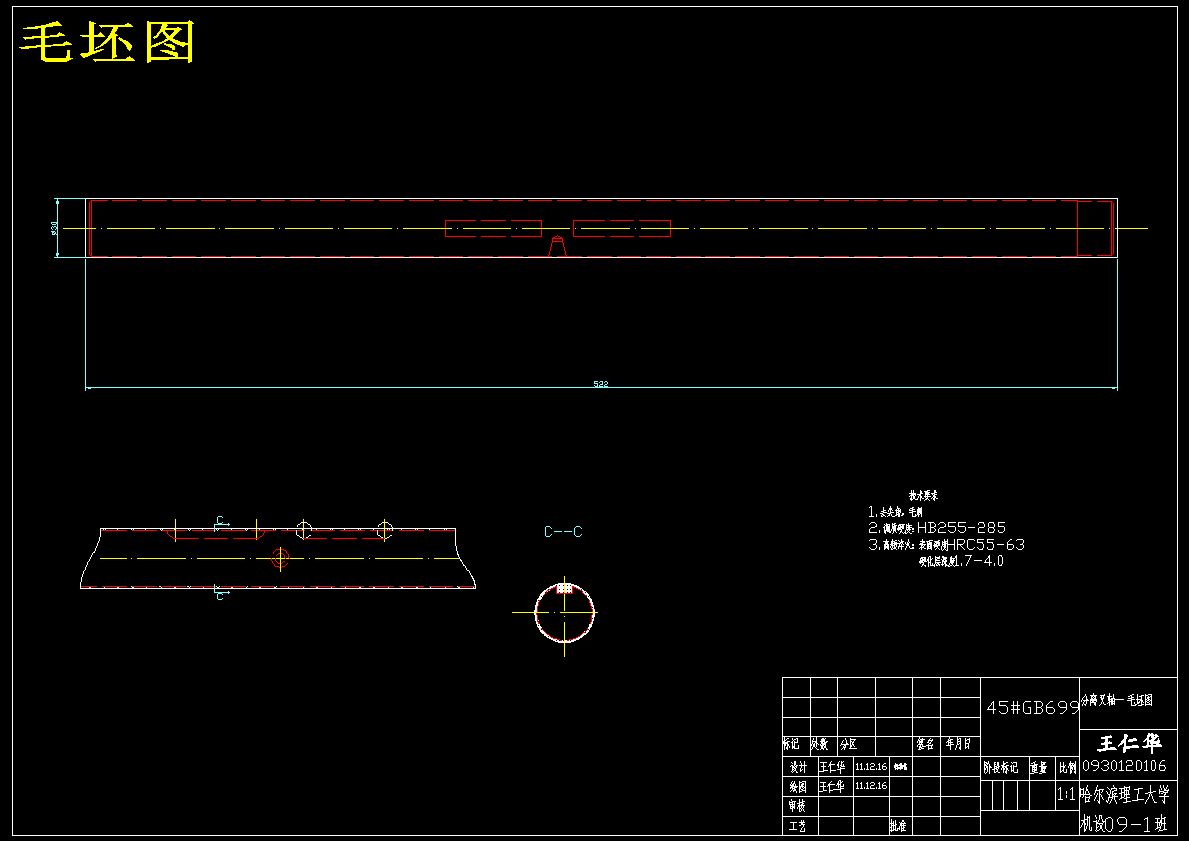Select the HRC55-63 surface hardness line
This screenshot has height=841, width=1189.
pyautogui.click(x=946, y=544)
